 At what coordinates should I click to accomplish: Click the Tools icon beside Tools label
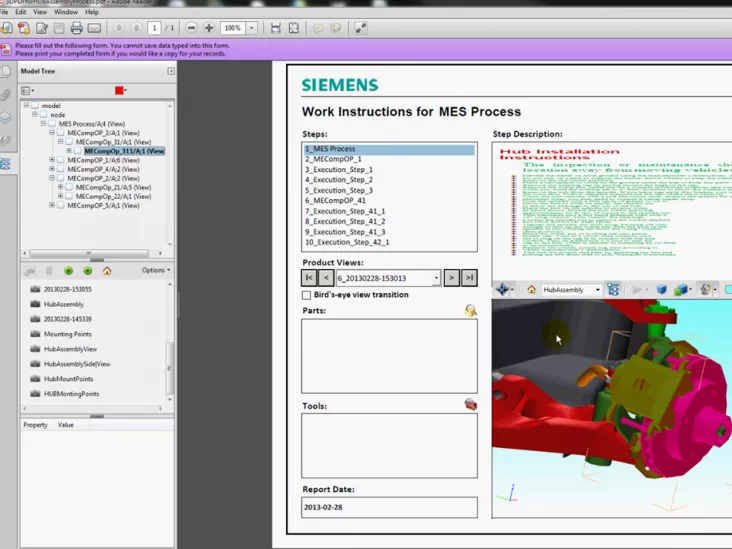[471, 404]
